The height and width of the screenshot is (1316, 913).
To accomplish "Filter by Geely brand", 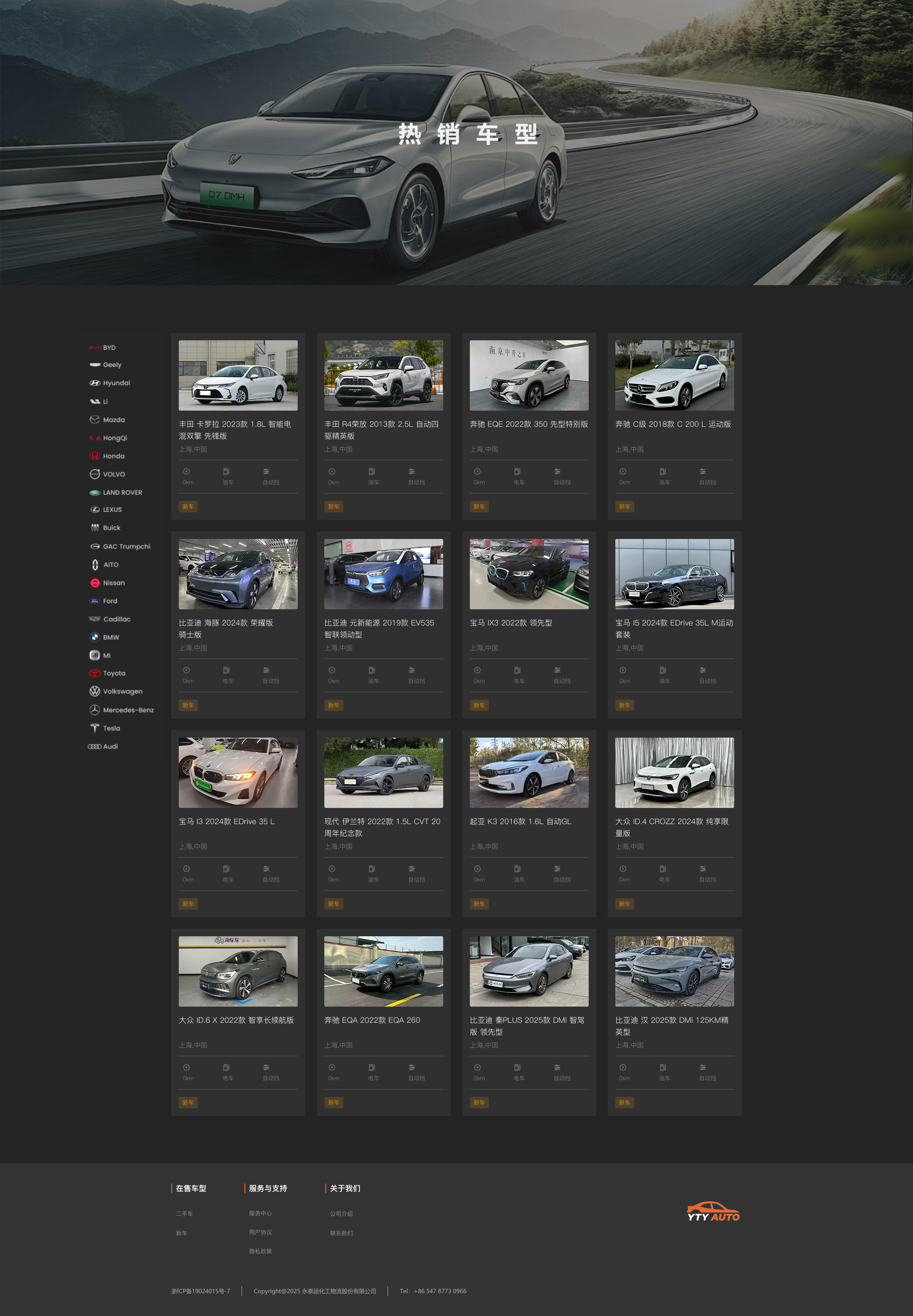I will [x=112, y=365].
